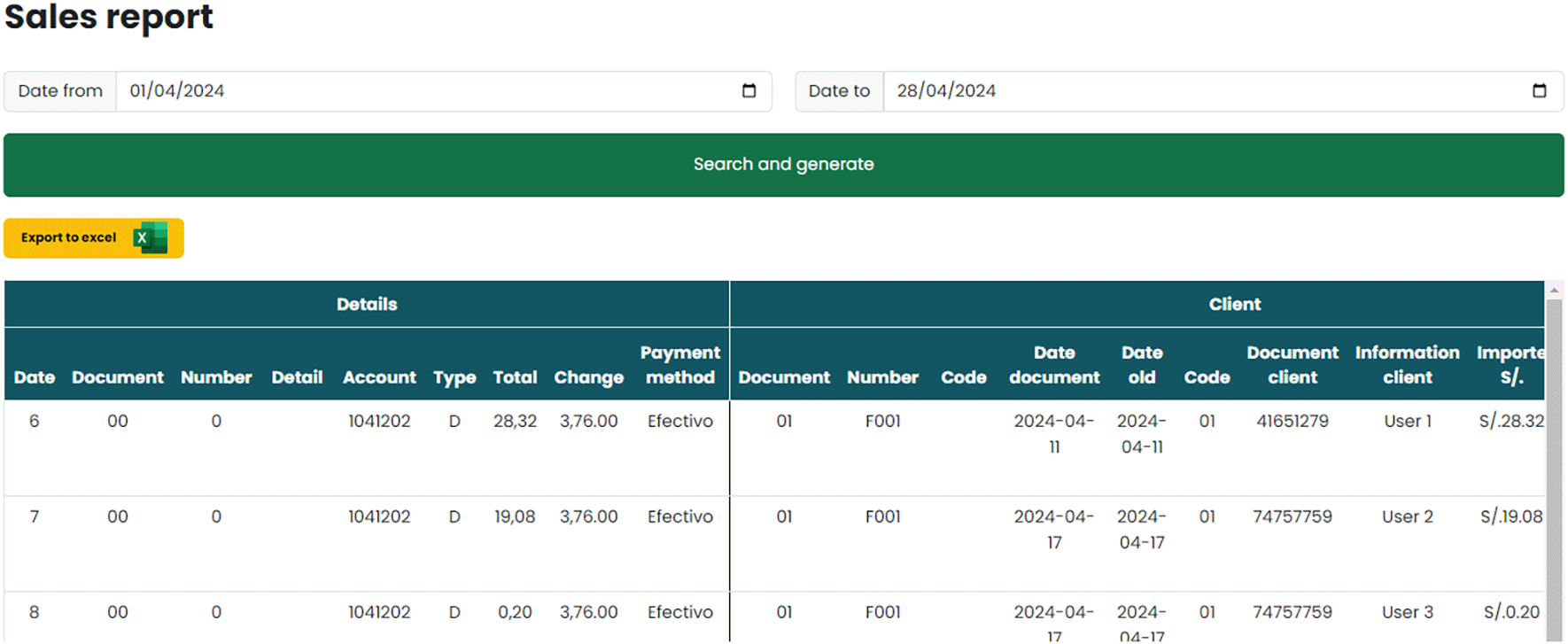Select account 1041202 in row 7
The height and width of the screenshot is (644, 1568).
pyautogui.click(x=379, y=517)
